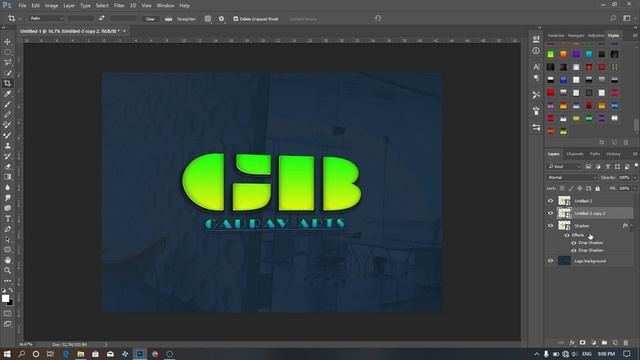Select the Move tool
640x360 pixels.
click(7, 42)
